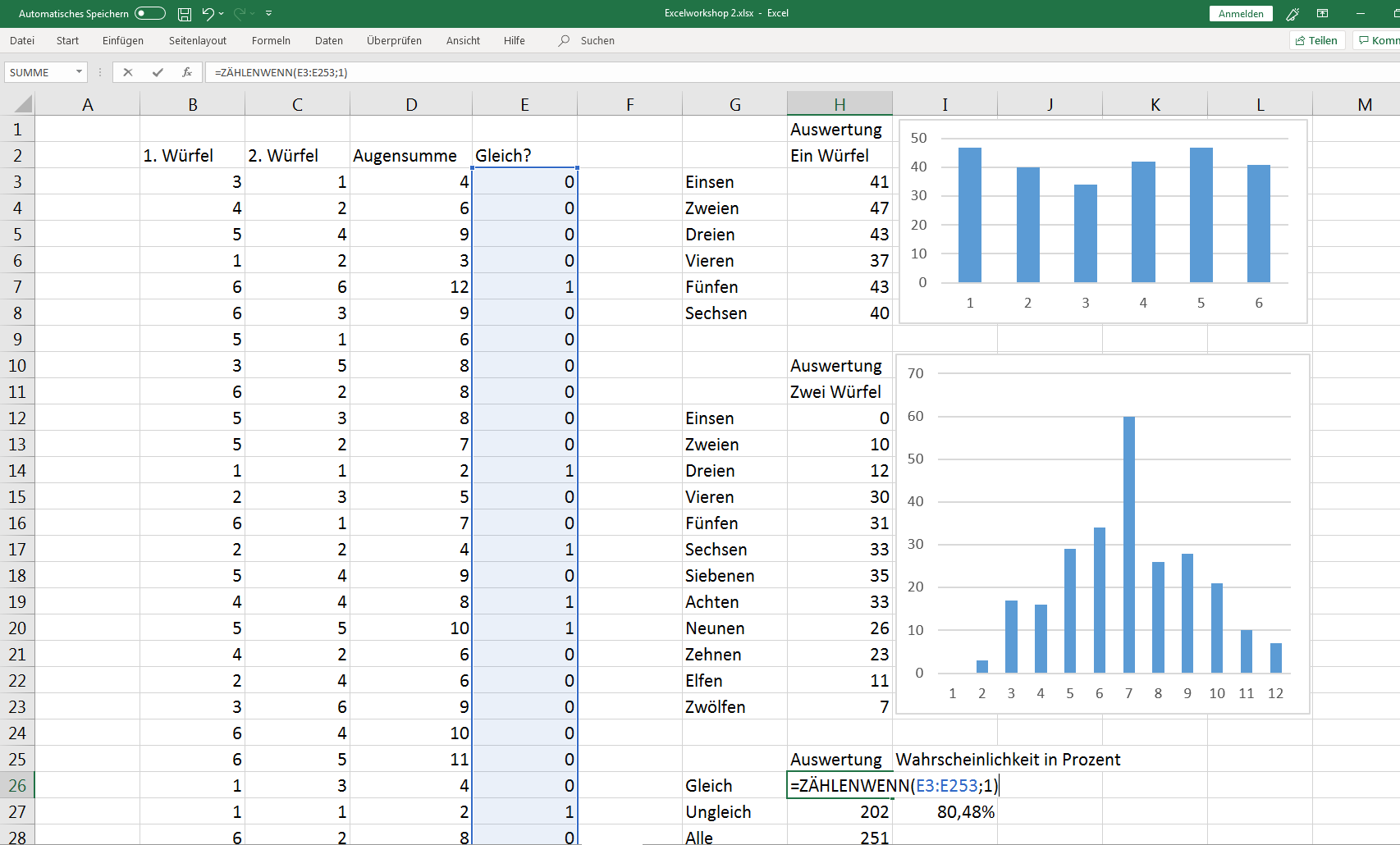This screenshot has height=845, width=1400.
Task: Click the Undo arrow icon
Action: 208,13
